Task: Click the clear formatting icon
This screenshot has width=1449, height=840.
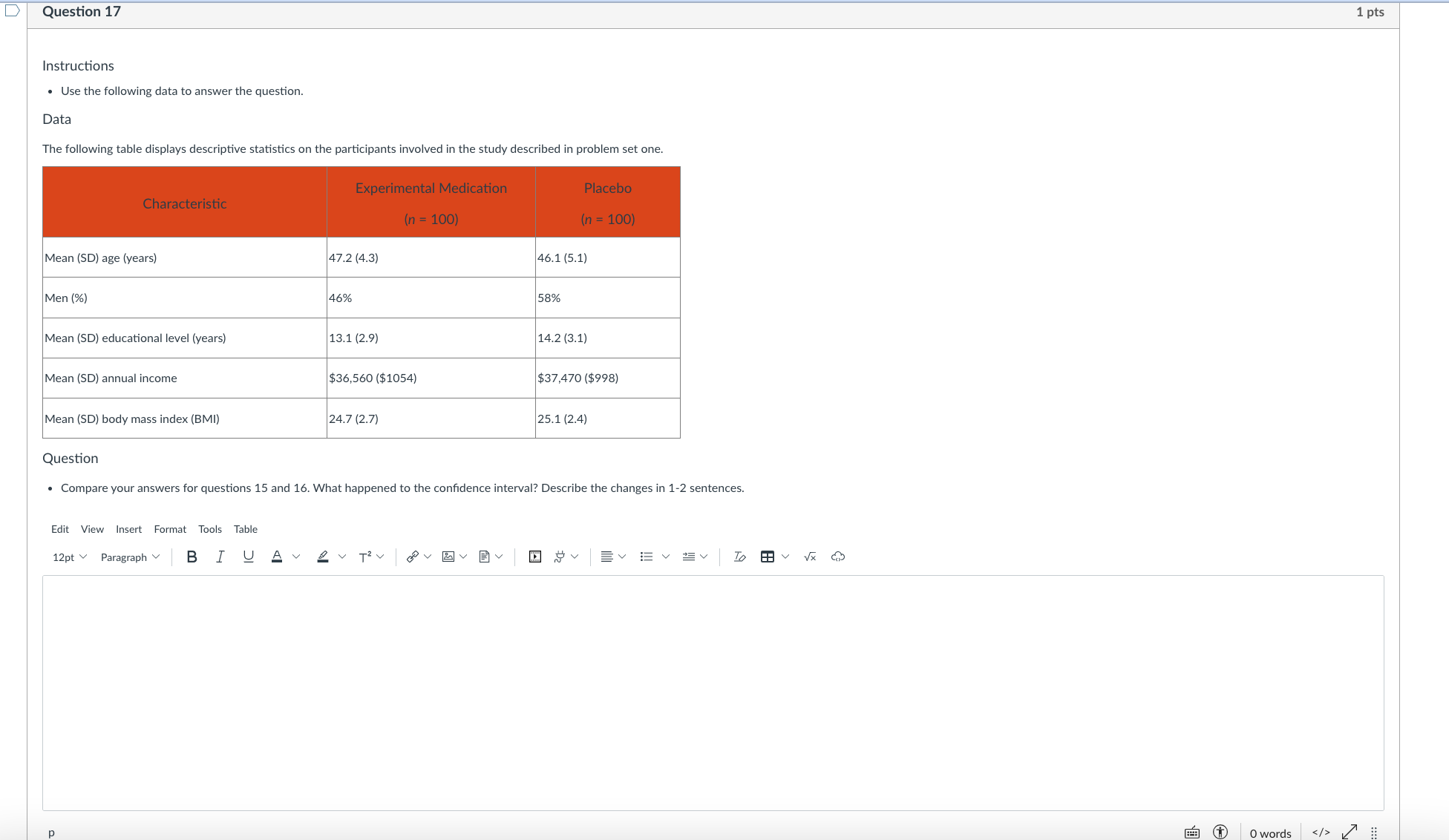Action: click(x=739, y=557)
